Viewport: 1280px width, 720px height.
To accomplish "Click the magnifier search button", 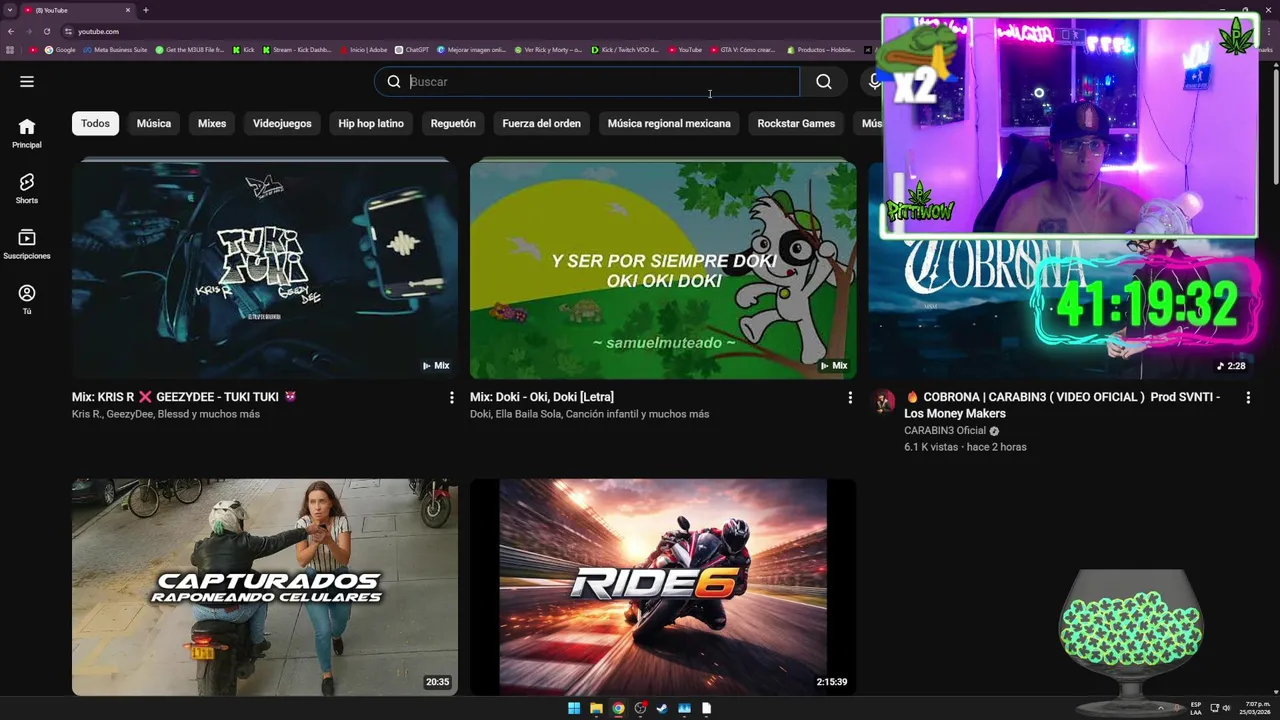I will 823,82.
